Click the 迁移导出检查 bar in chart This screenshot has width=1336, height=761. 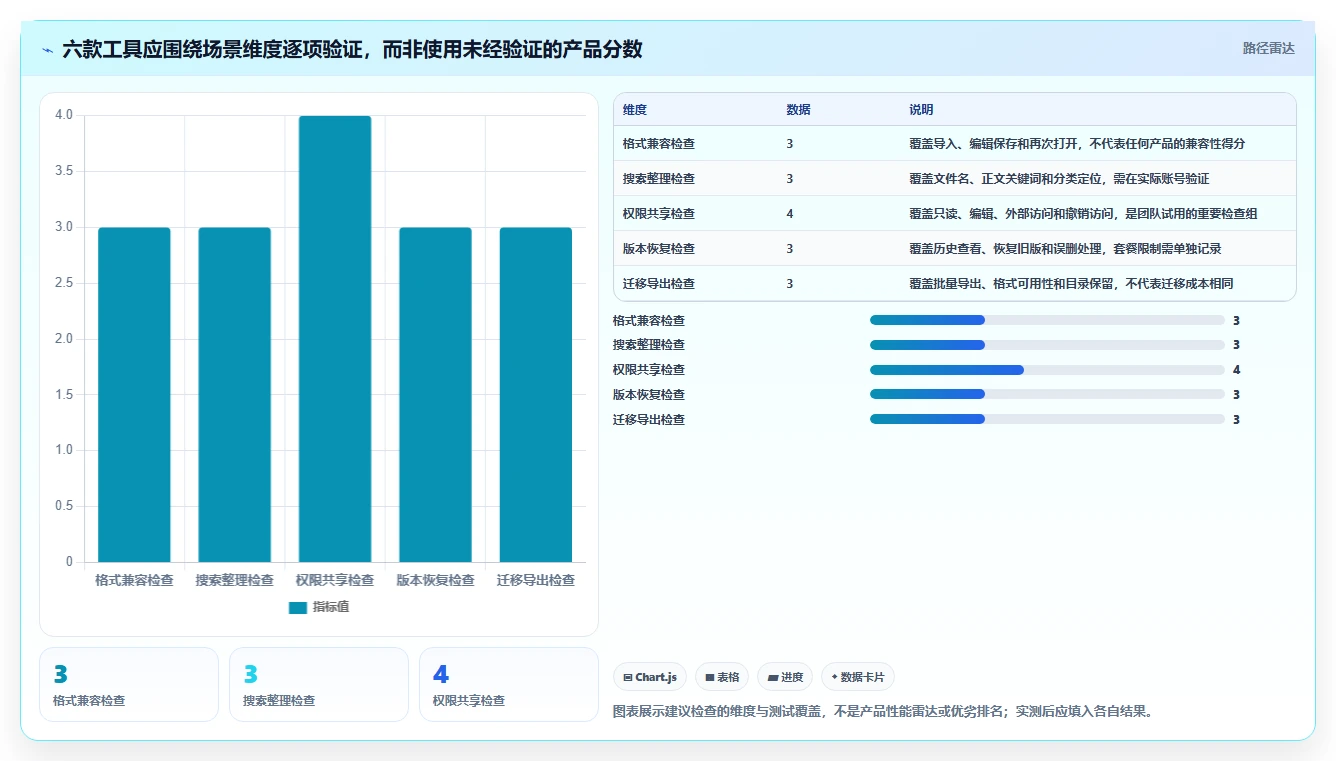[536, 394]
